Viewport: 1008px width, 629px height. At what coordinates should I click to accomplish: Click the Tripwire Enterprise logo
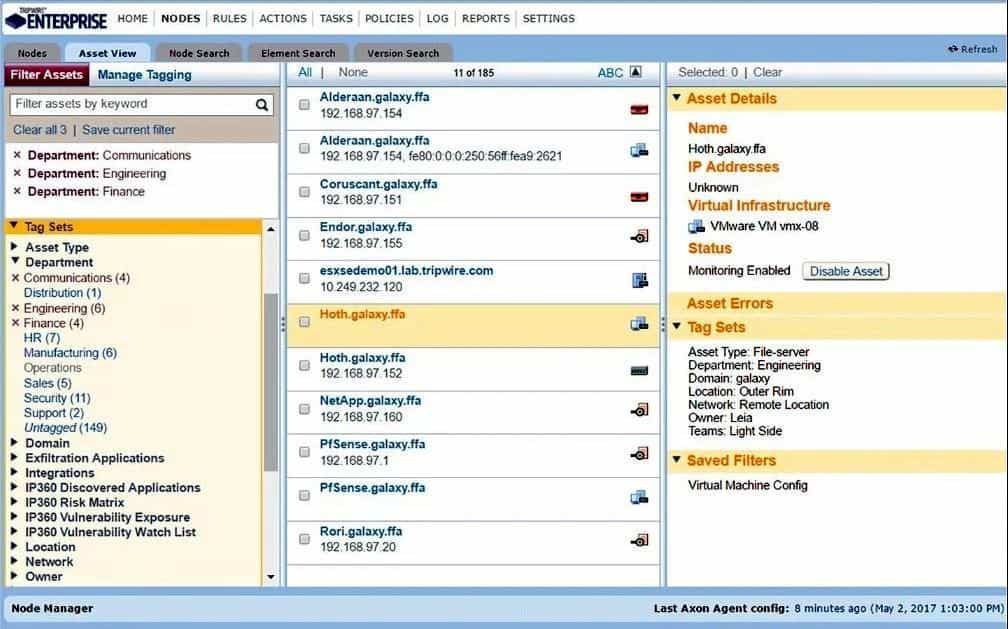coord(55,20)
